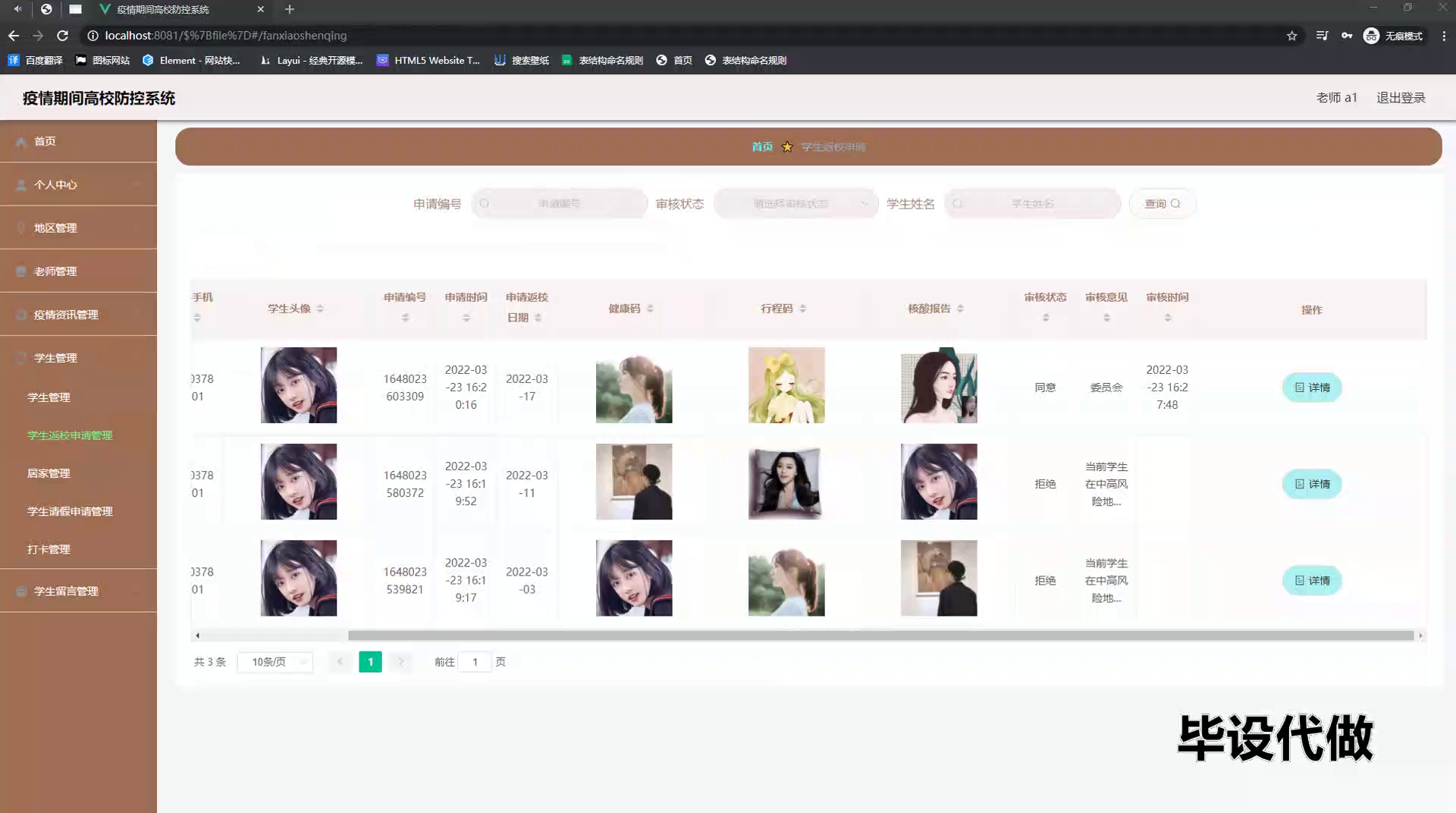
Task: Expand 老师管理 sidebar menu
Action: pos(78,271)
